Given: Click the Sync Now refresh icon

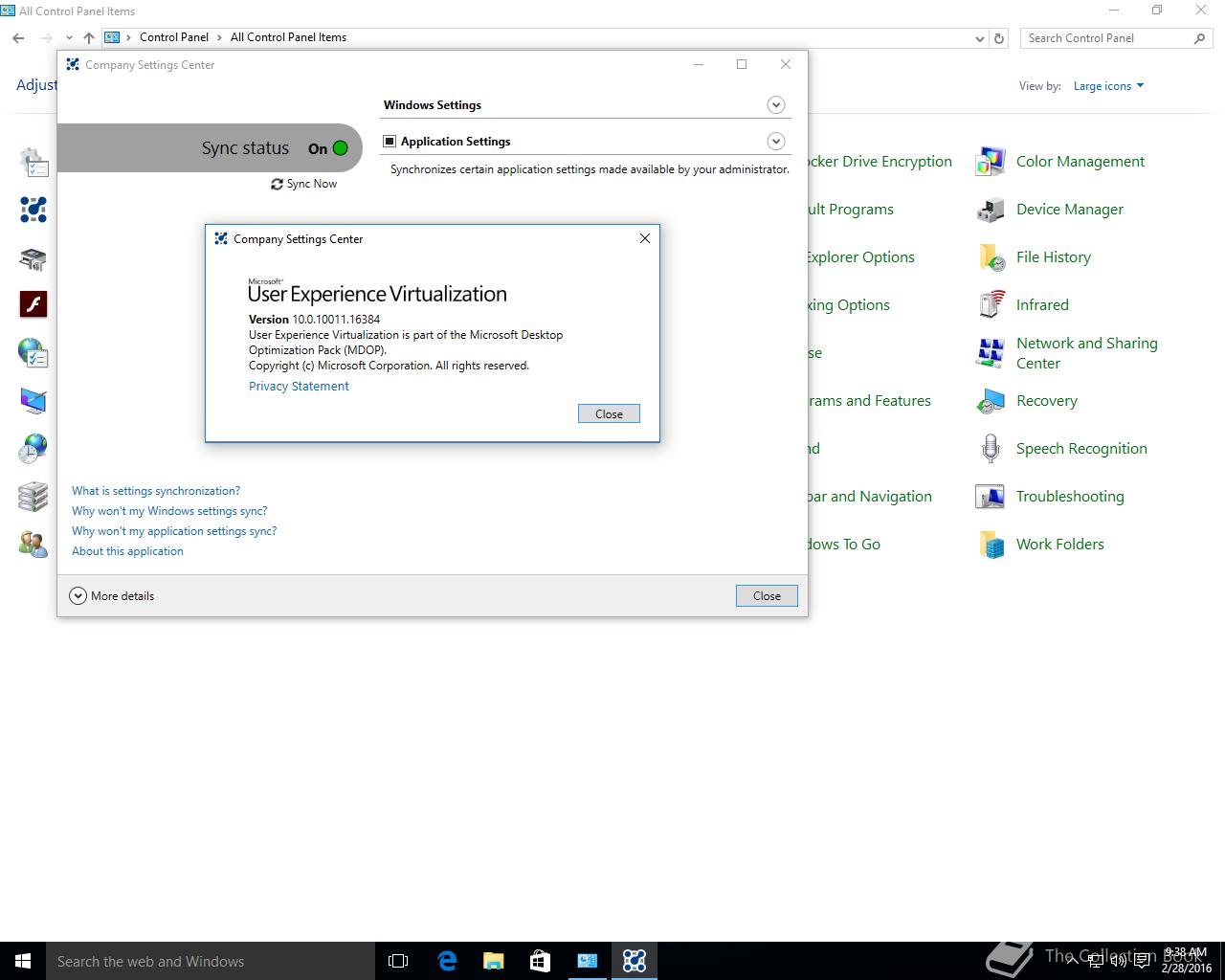Looking at the screenshot, I should click(277, 184).
